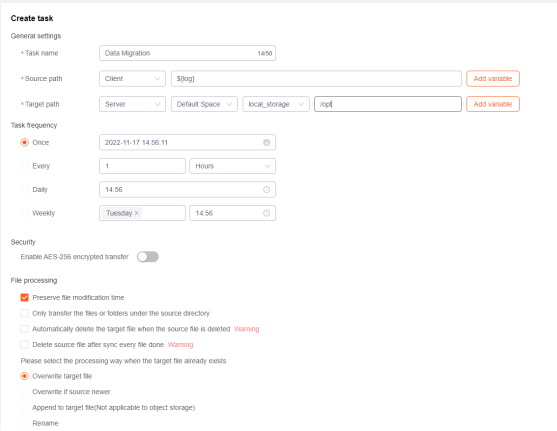Open the Hours unit dropdown

pos(233,166)
